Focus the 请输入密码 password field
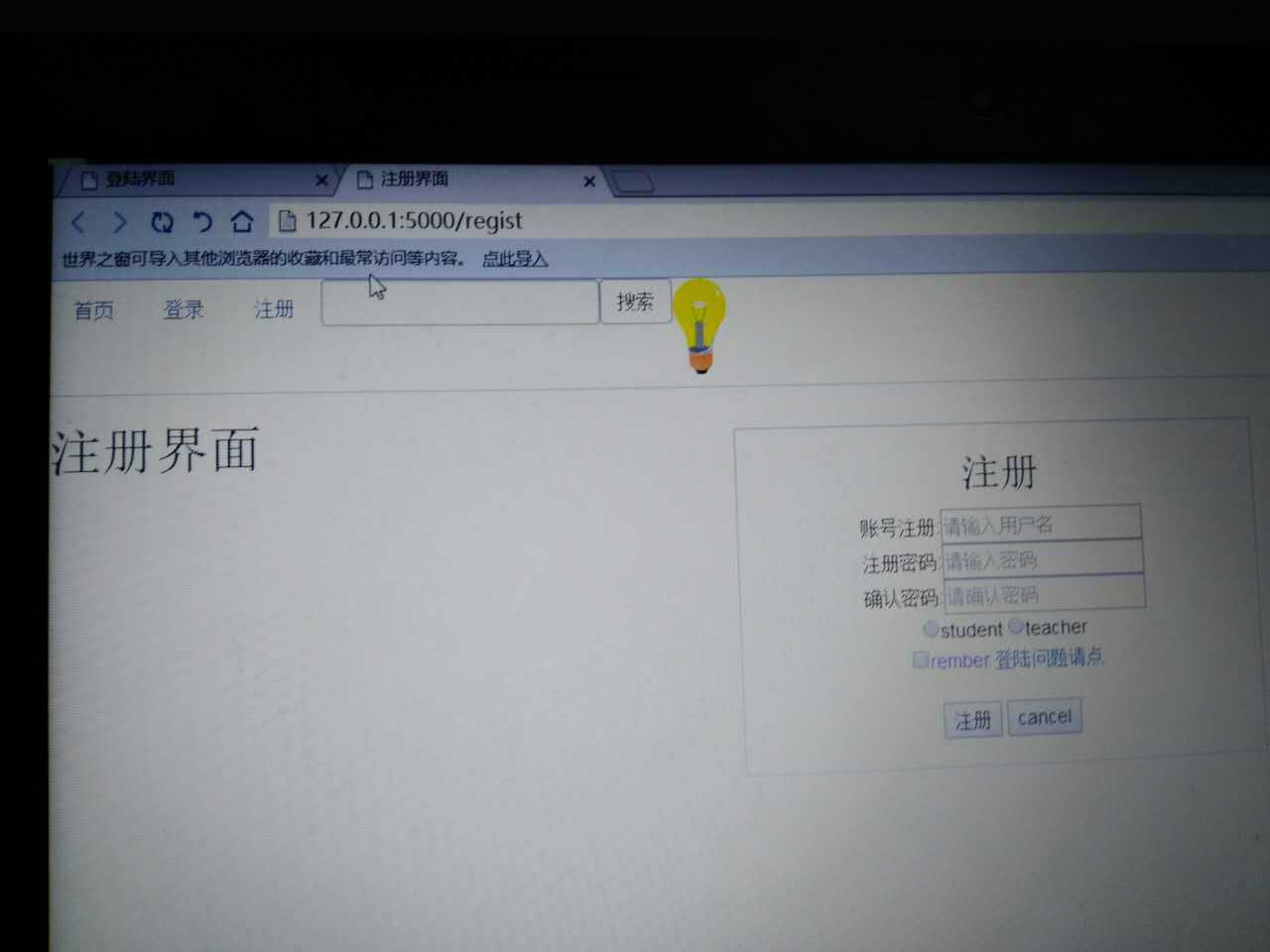 [x=1043, y=559]
